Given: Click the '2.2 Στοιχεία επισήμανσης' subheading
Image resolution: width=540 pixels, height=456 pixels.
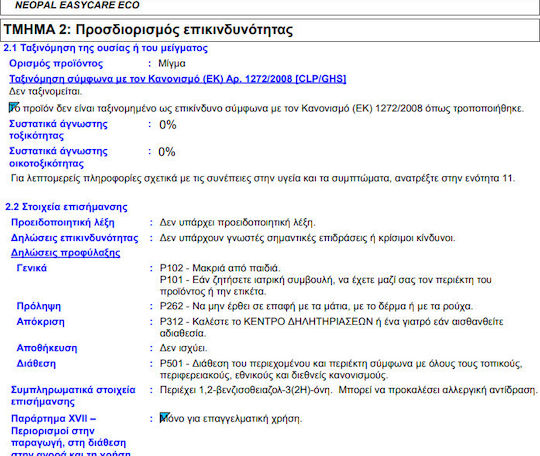Looking at the screenshot, I should (x=66, y=207).
